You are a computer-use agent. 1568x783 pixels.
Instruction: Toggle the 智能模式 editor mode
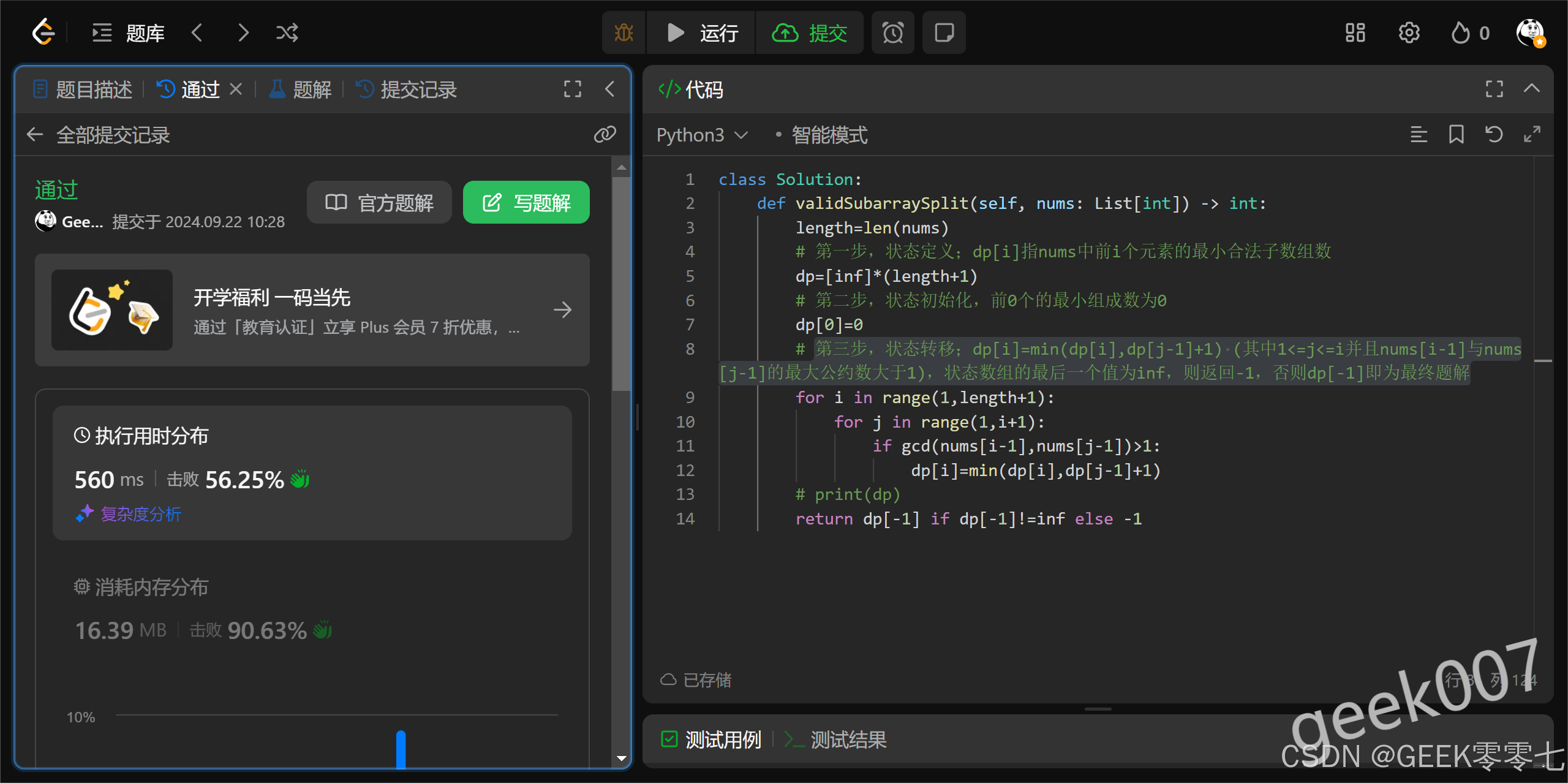[x=828, y=135]
